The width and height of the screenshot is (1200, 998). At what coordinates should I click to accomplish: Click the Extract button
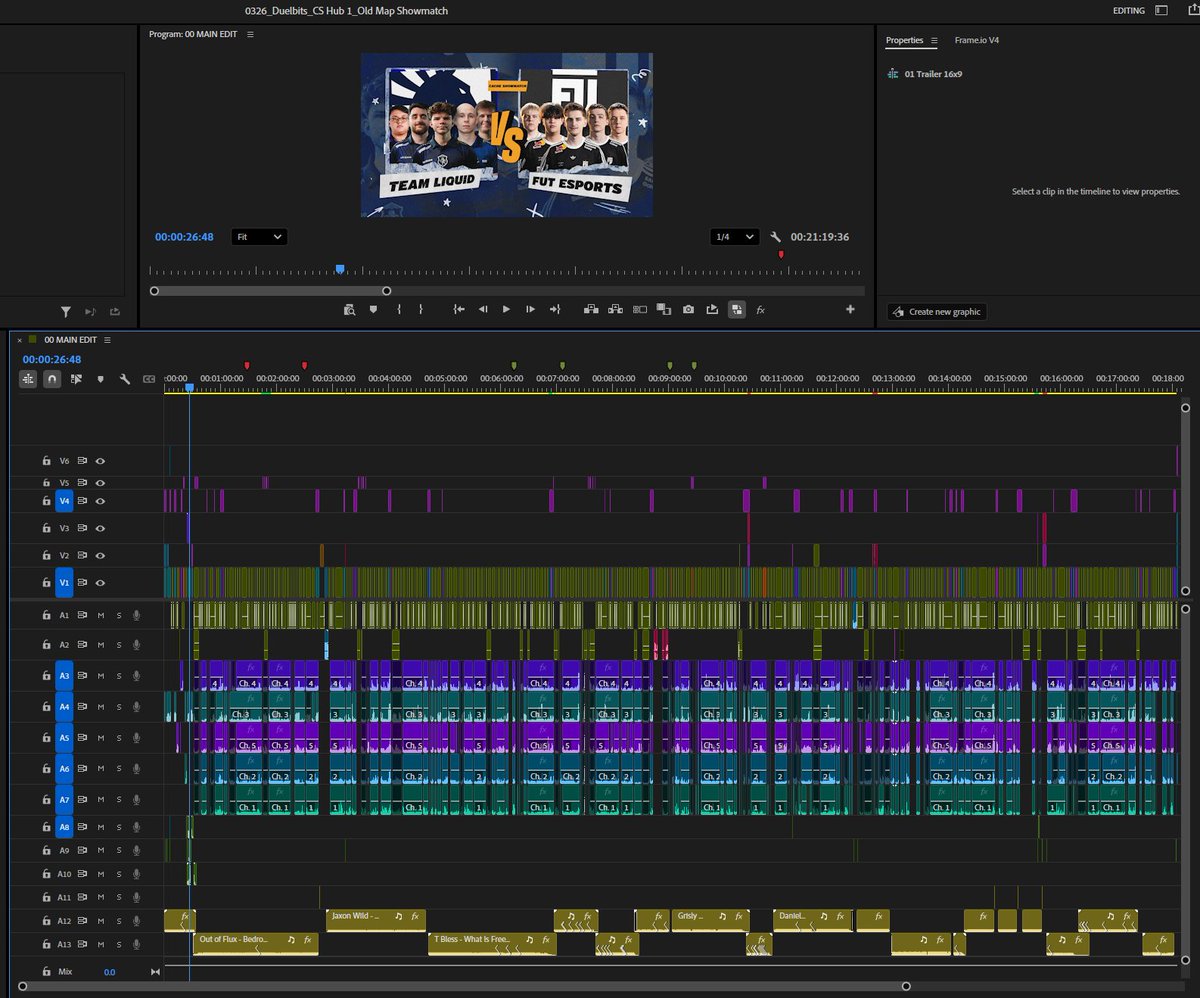tap(615, 310)
